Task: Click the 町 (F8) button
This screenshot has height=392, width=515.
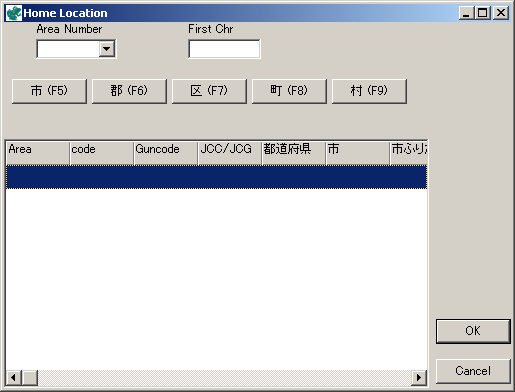Action: tap(289, 91)
